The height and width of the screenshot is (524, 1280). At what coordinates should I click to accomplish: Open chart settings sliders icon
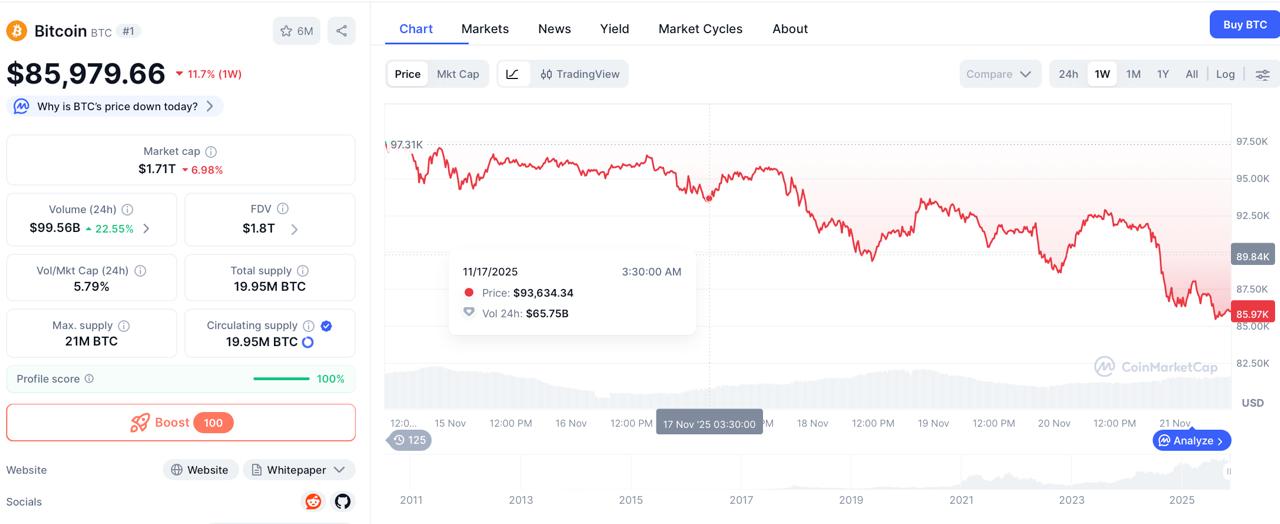click(x=1262, y=74)
